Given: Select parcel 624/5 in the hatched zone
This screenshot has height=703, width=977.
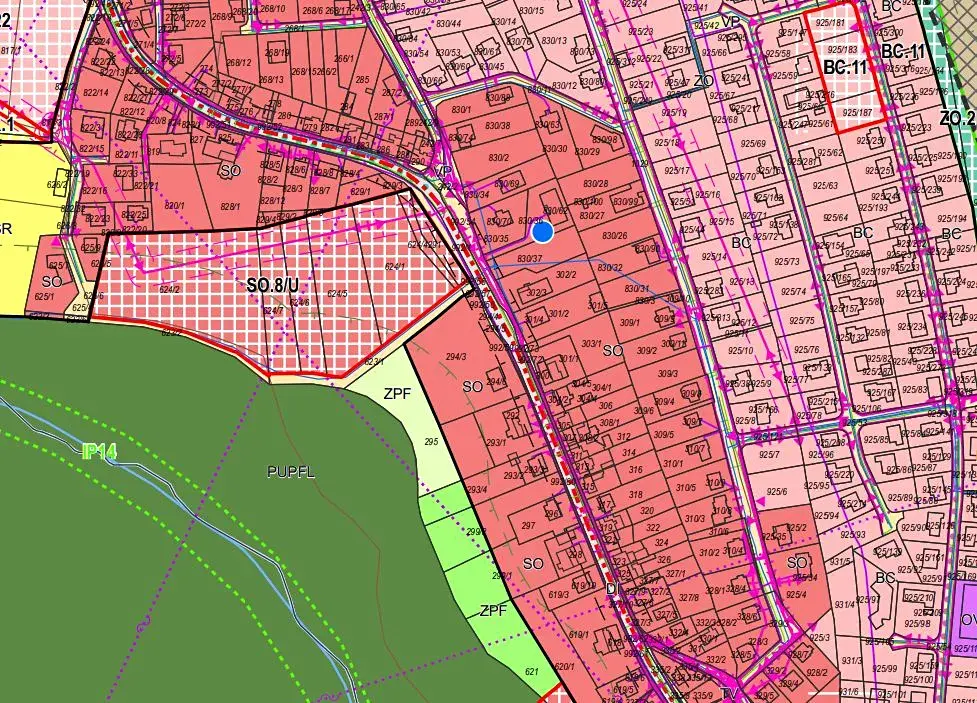Looking at the screenshot, I should [336, 294].
